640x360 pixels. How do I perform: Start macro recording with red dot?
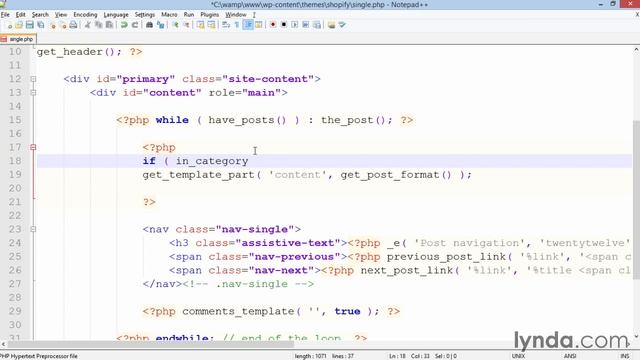[273, 25]
